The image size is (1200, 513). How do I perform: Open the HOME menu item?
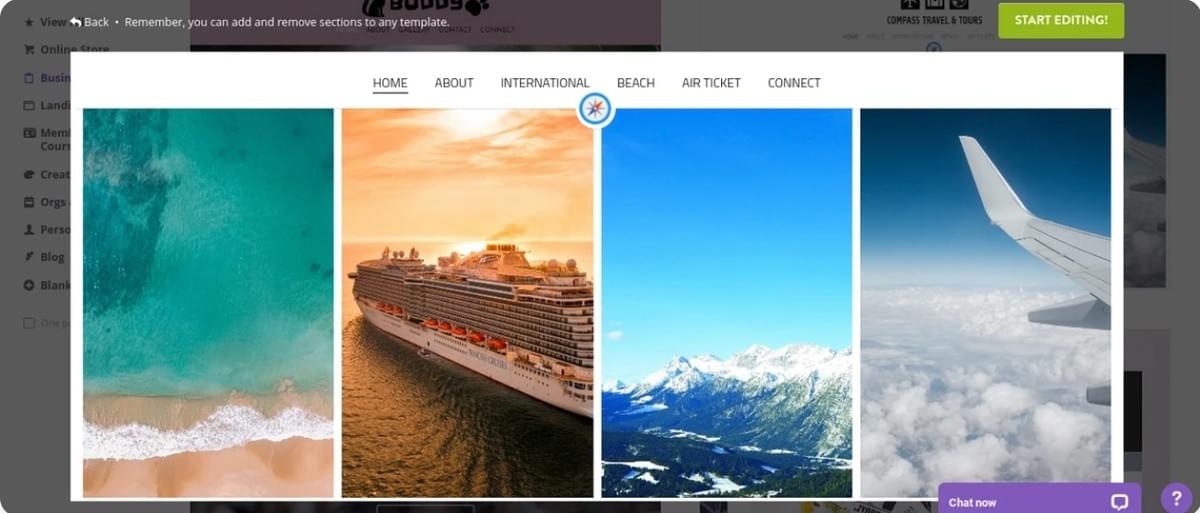pyautogui.click(x=390, y=83)
